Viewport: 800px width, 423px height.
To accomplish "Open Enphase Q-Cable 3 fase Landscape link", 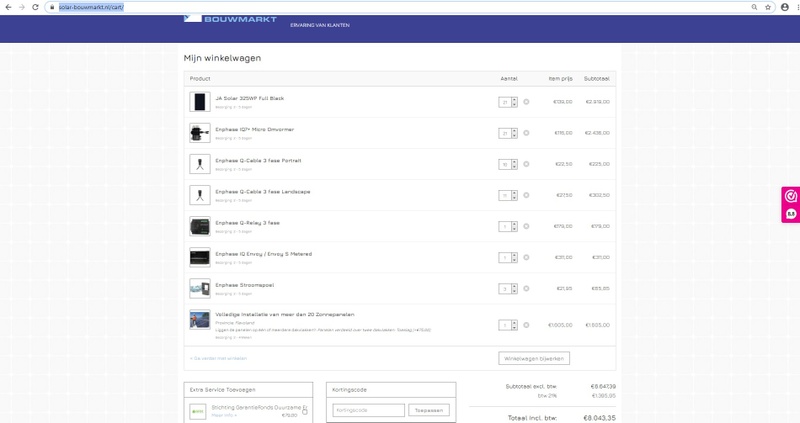I will 263,191.
